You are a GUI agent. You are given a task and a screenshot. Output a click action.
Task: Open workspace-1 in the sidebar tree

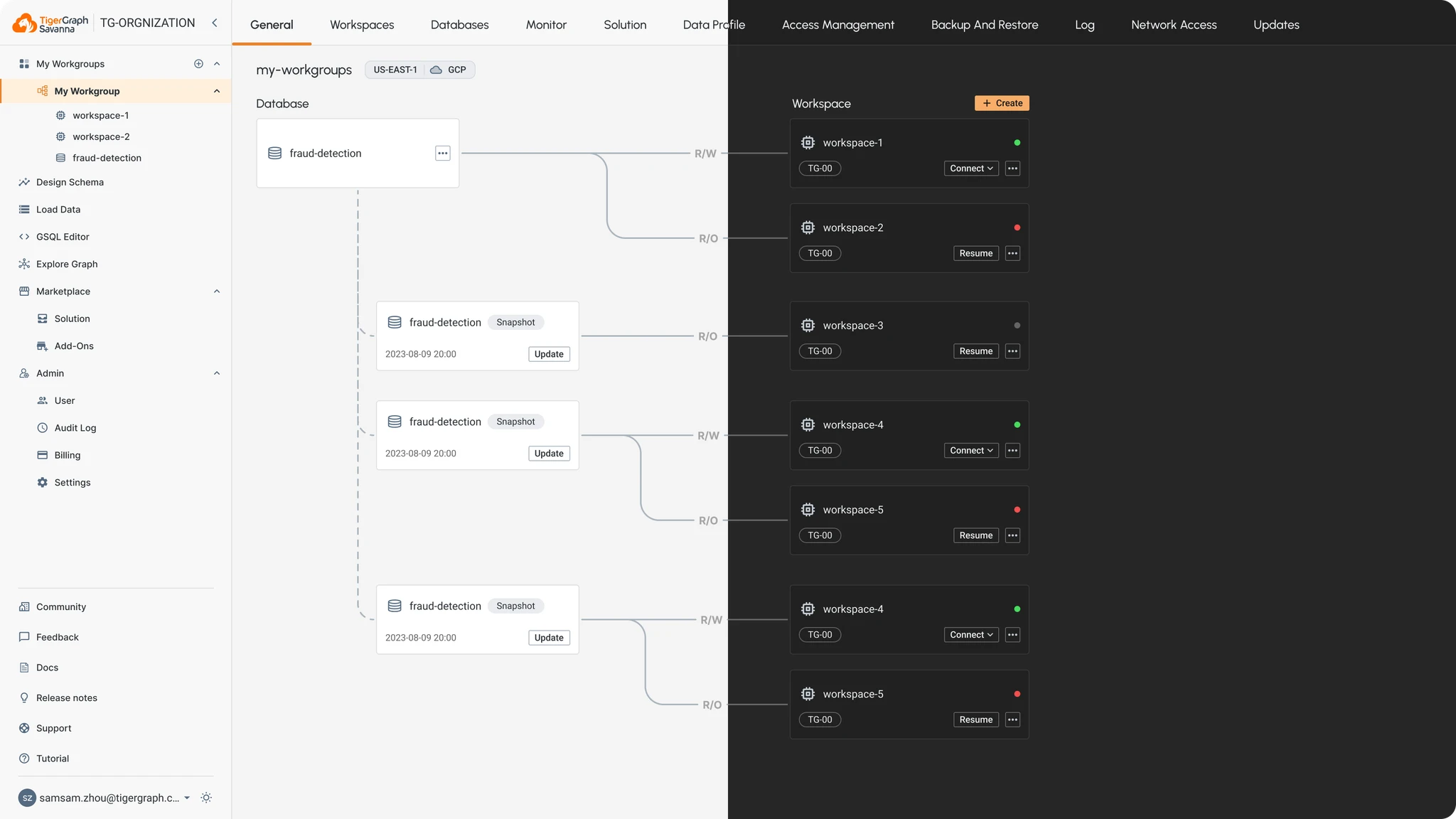(100, 115)
